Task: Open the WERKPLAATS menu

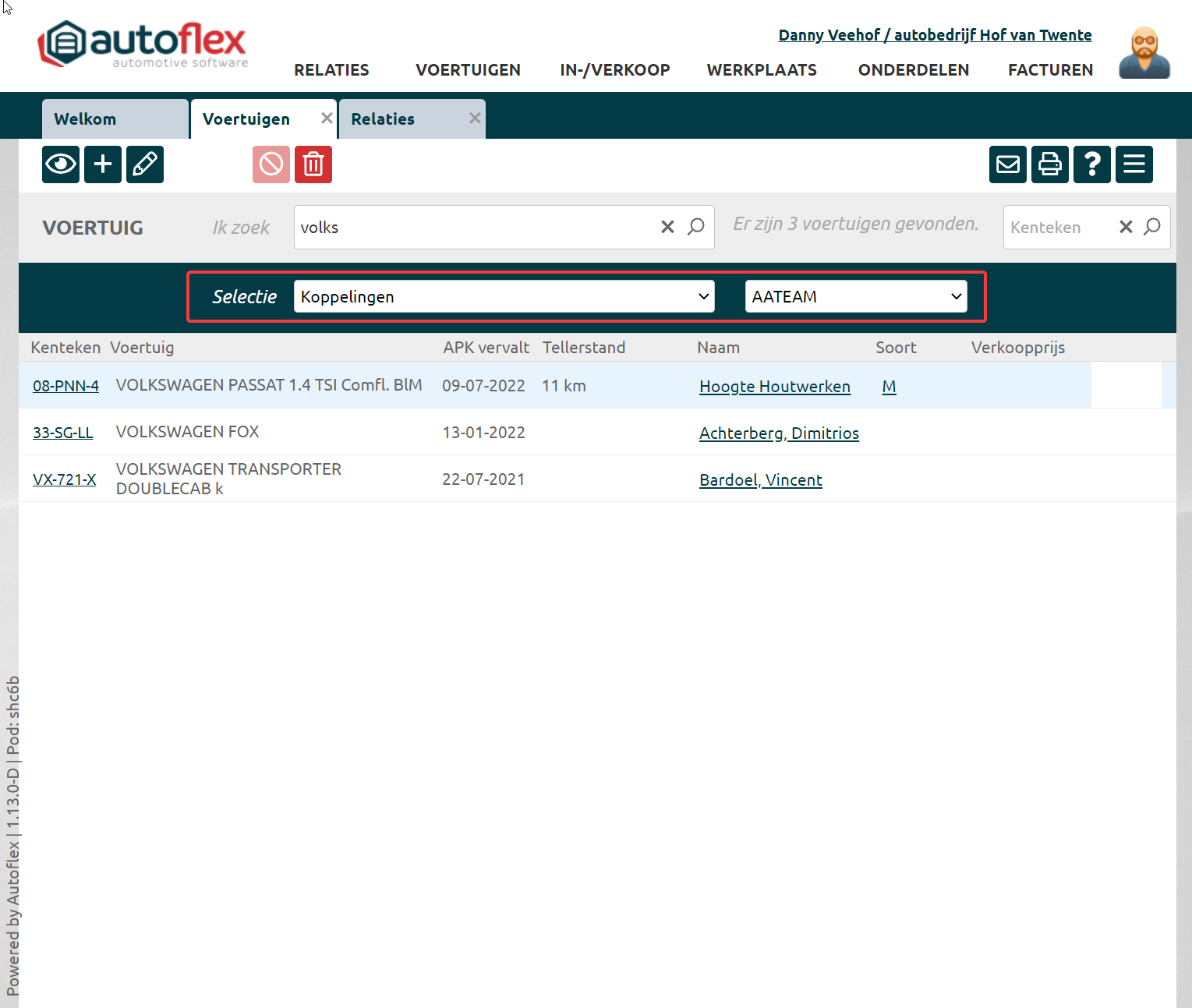Action: 762,70
